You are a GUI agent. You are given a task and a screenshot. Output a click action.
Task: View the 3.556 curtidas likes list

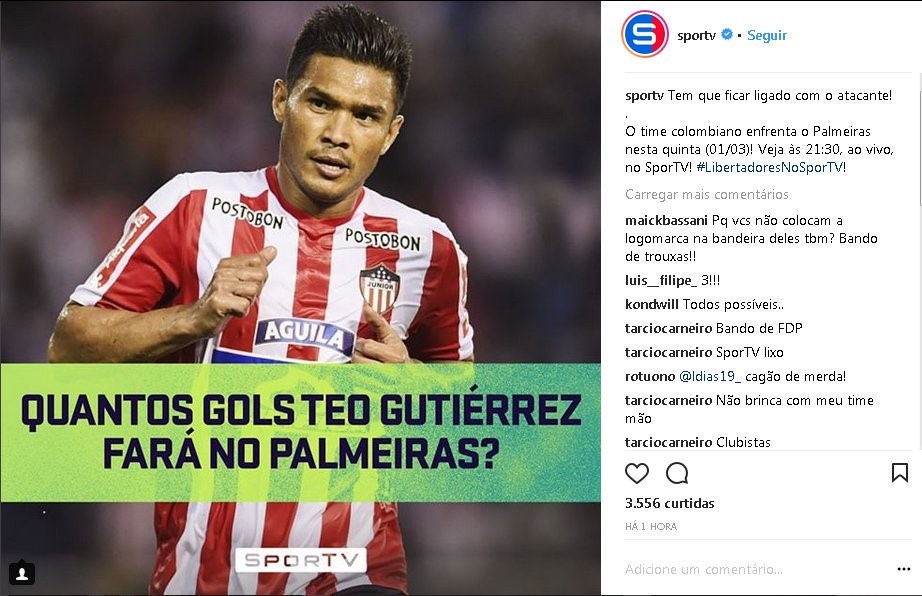tap(669, 503)
